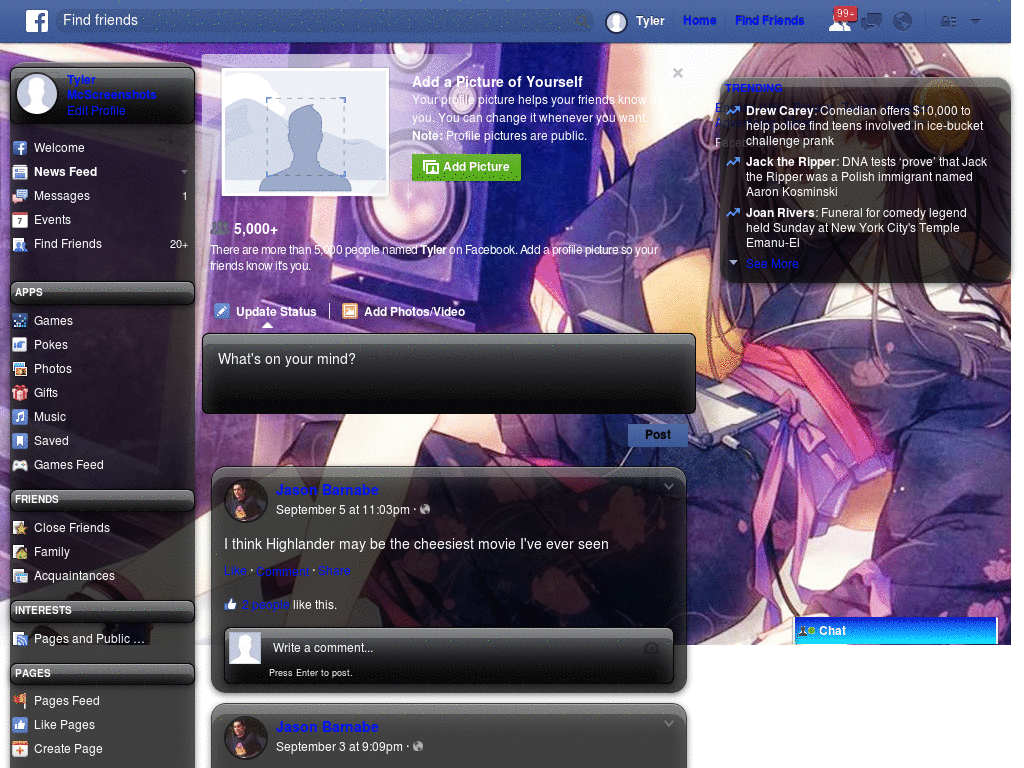The image size is (1024, 768).
Task: Click the Facebook logo icon
Action: coord(37,21)
